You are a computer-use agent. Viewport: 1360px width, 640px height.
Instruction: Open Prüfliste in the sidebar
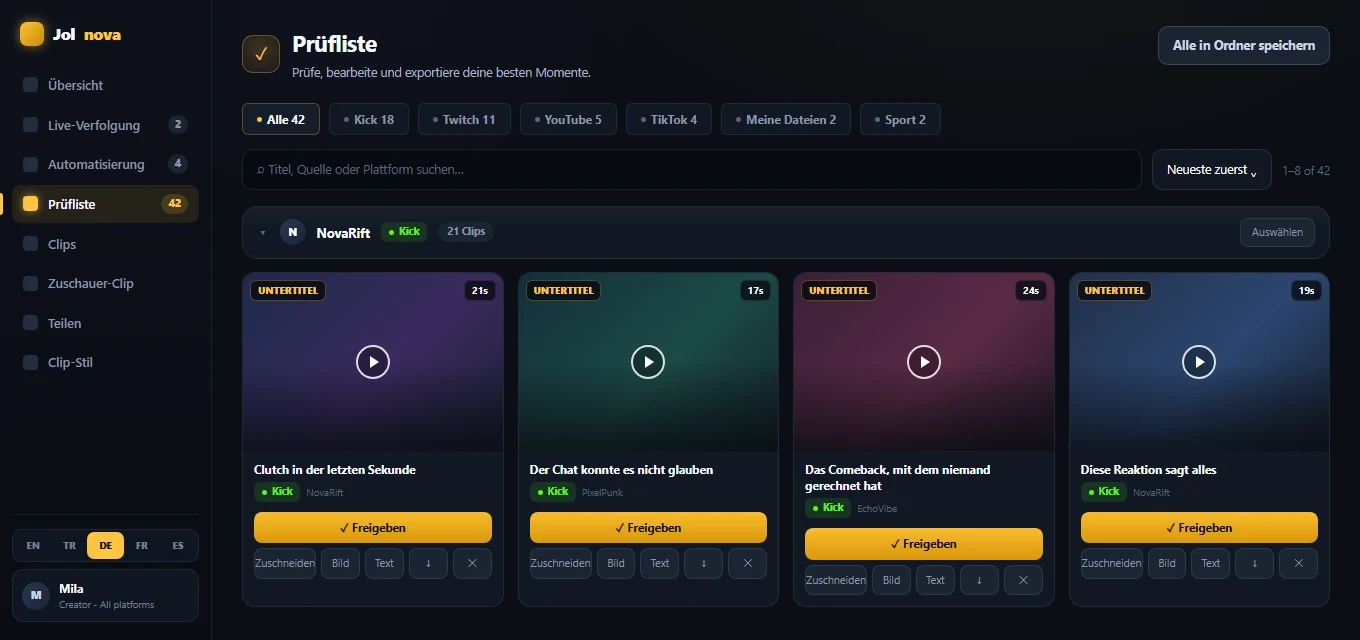(105, 204)
